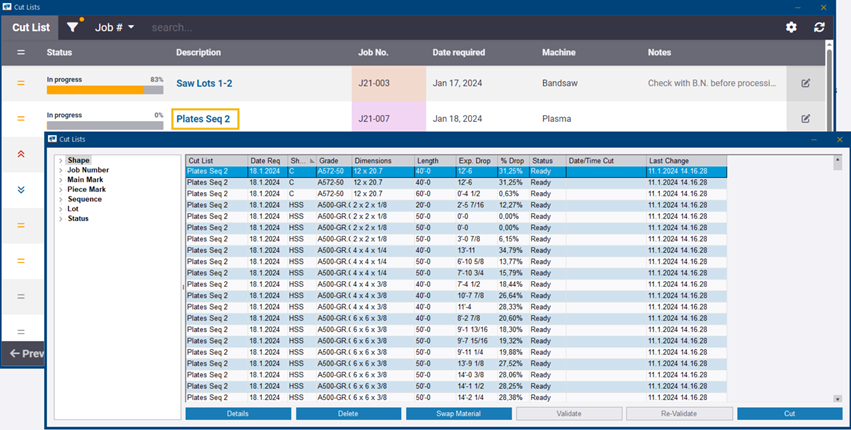The width and height of the screenshot is (851, 430).
Task: Open the Saw Lots 1-2 link
Action: pos(204,84)
